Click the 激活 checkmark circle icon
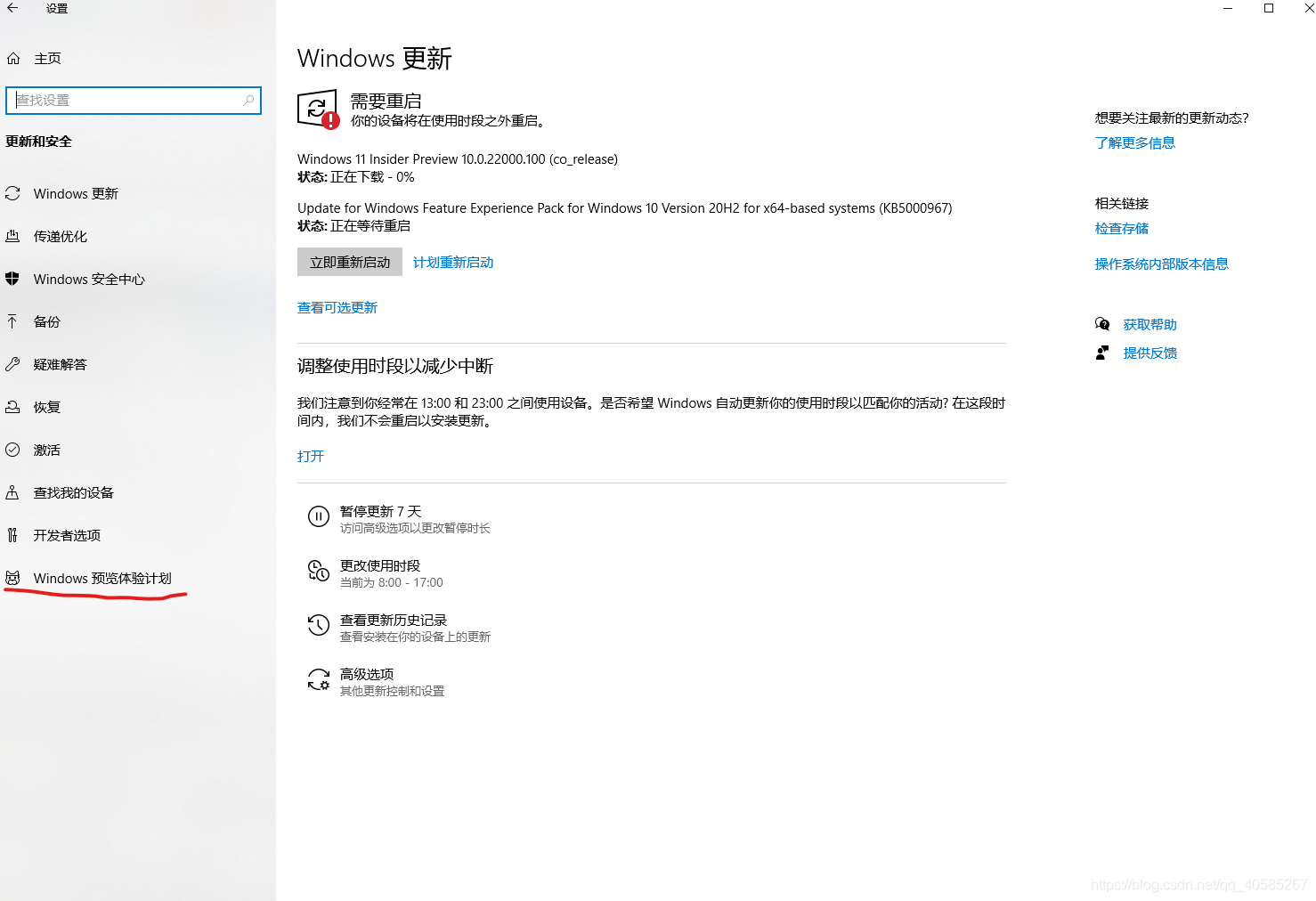This screenshot has height=901, width=1316. [x=12, y=450]
